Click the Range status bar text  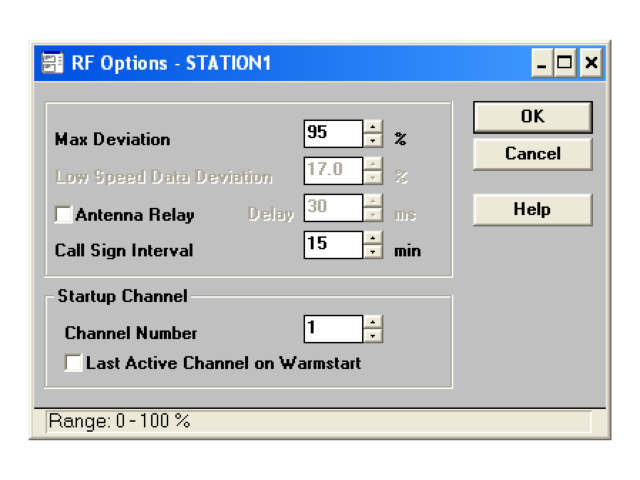pyautogui.click(x=118, y=421)
